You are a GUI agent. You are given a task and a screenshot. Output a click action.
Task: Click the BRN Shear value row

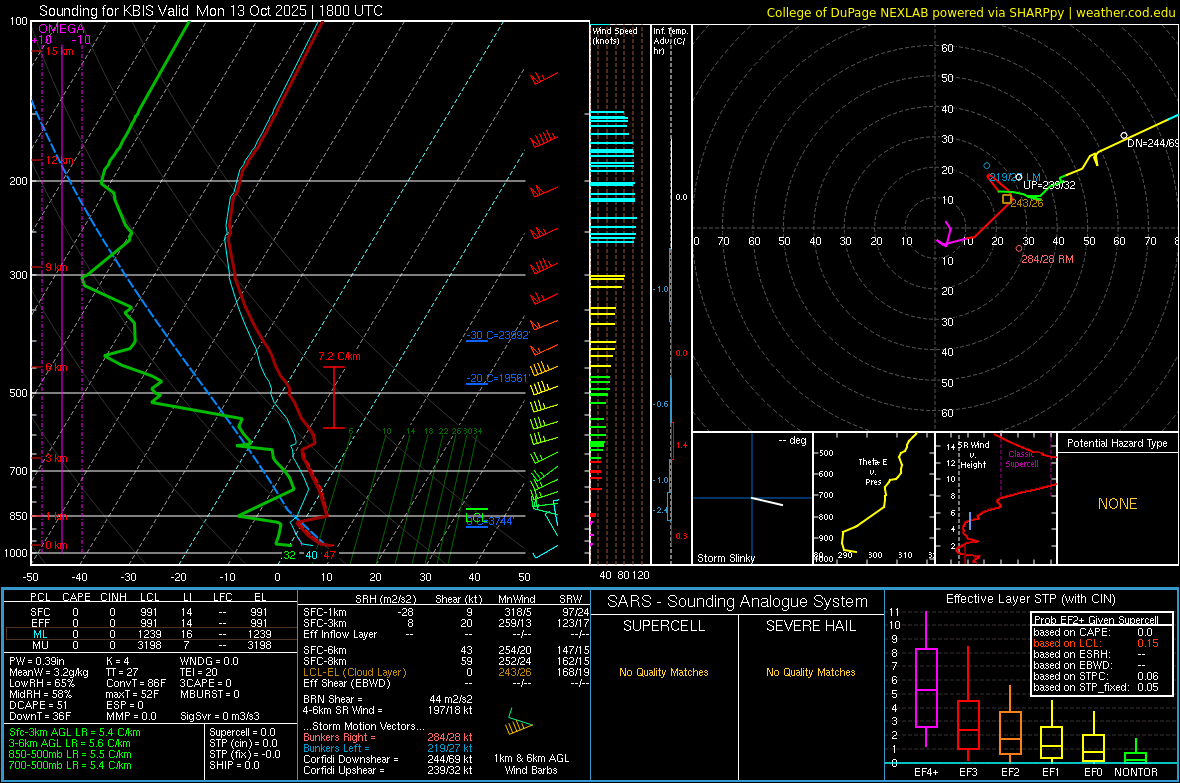[x=388, y=699]
